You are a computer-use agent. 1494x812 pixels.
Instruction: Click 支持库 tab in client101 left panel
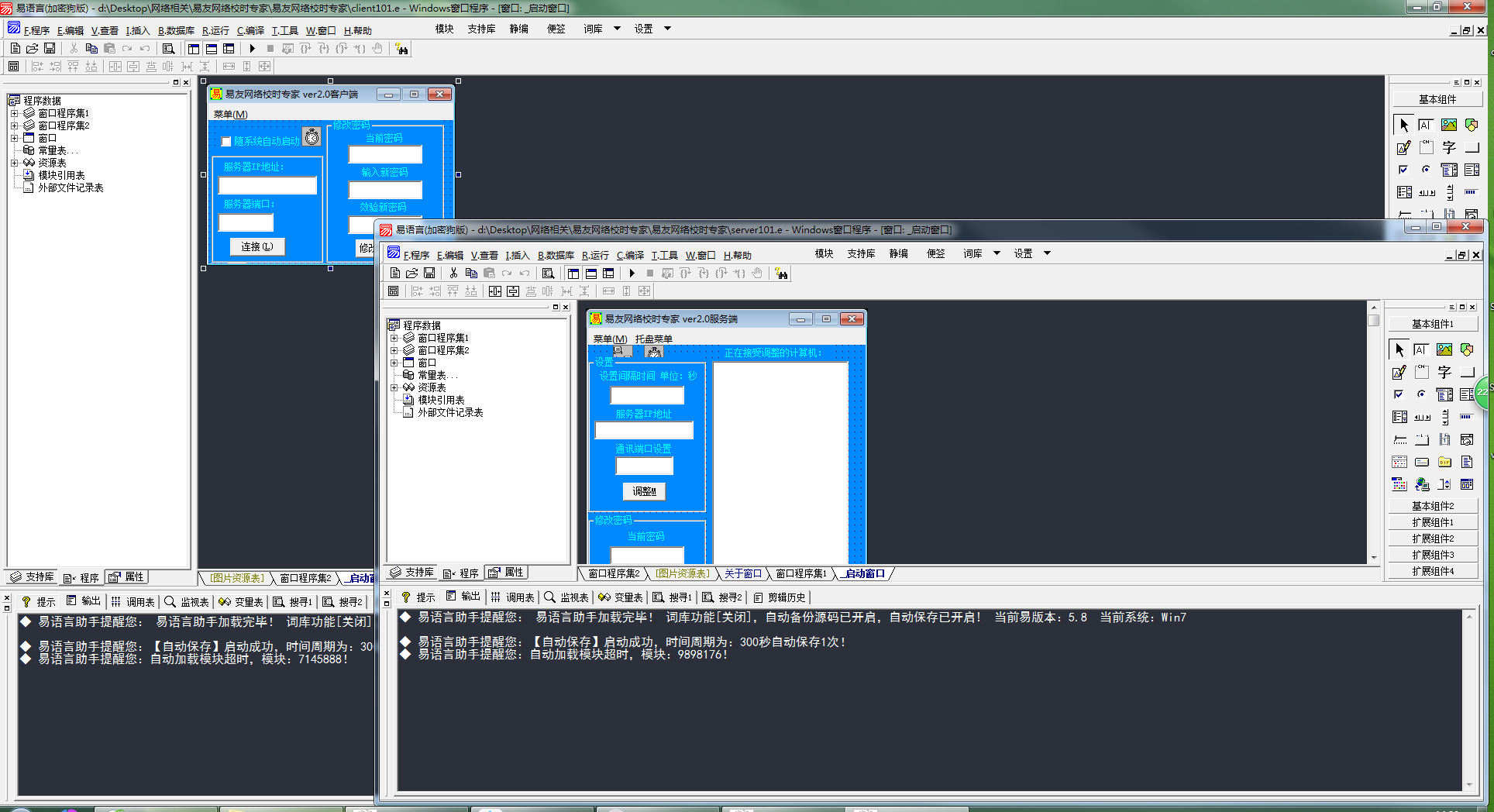point(32,576)
